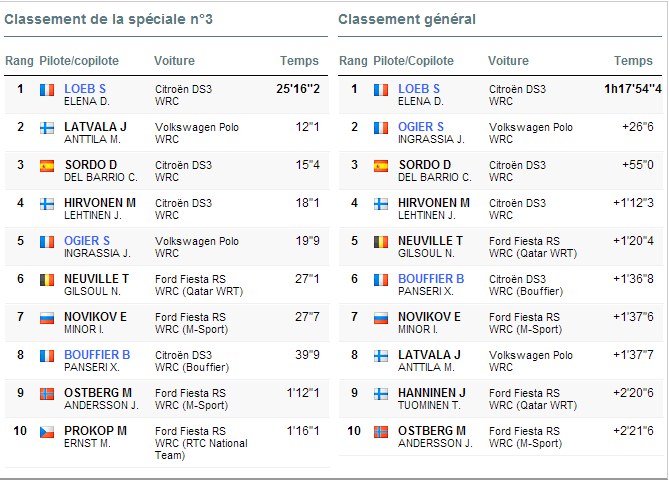Open BOUFFIER B link in general ranking
This screenshot has width=669, height=480.
point(431,279)
